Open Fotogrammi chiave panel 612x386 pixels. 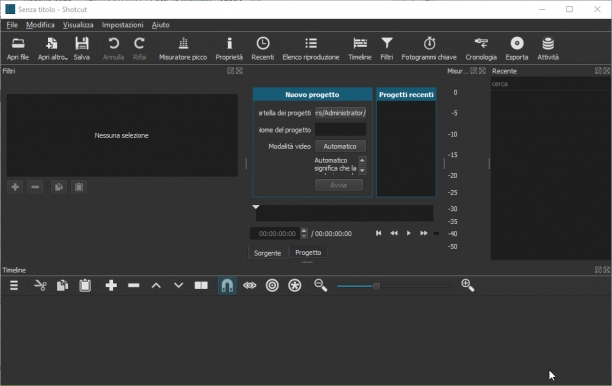click(x=429, y=48)
